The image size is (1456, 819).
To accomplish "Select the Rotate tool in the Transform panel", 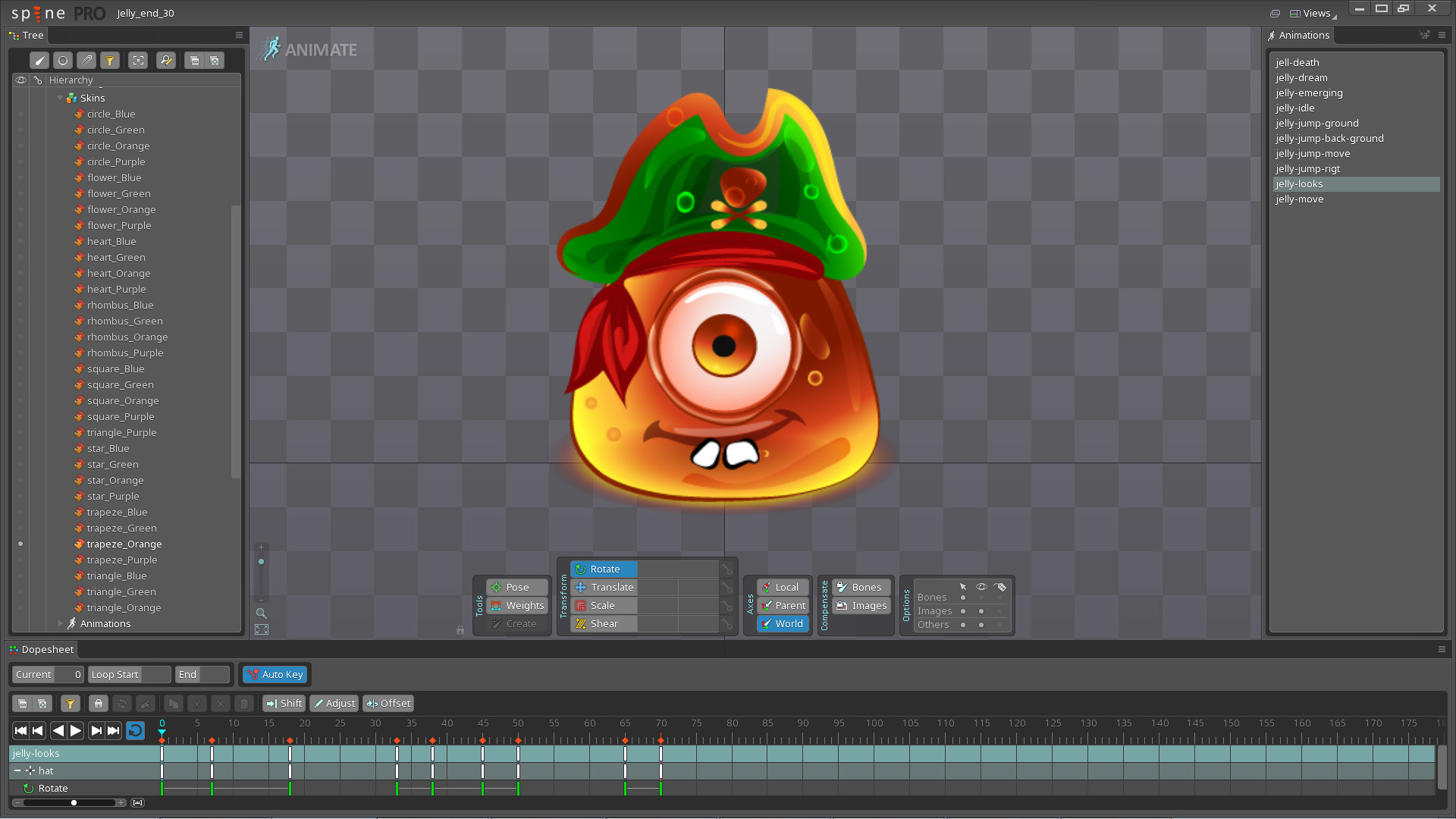I will coord(604,569).
